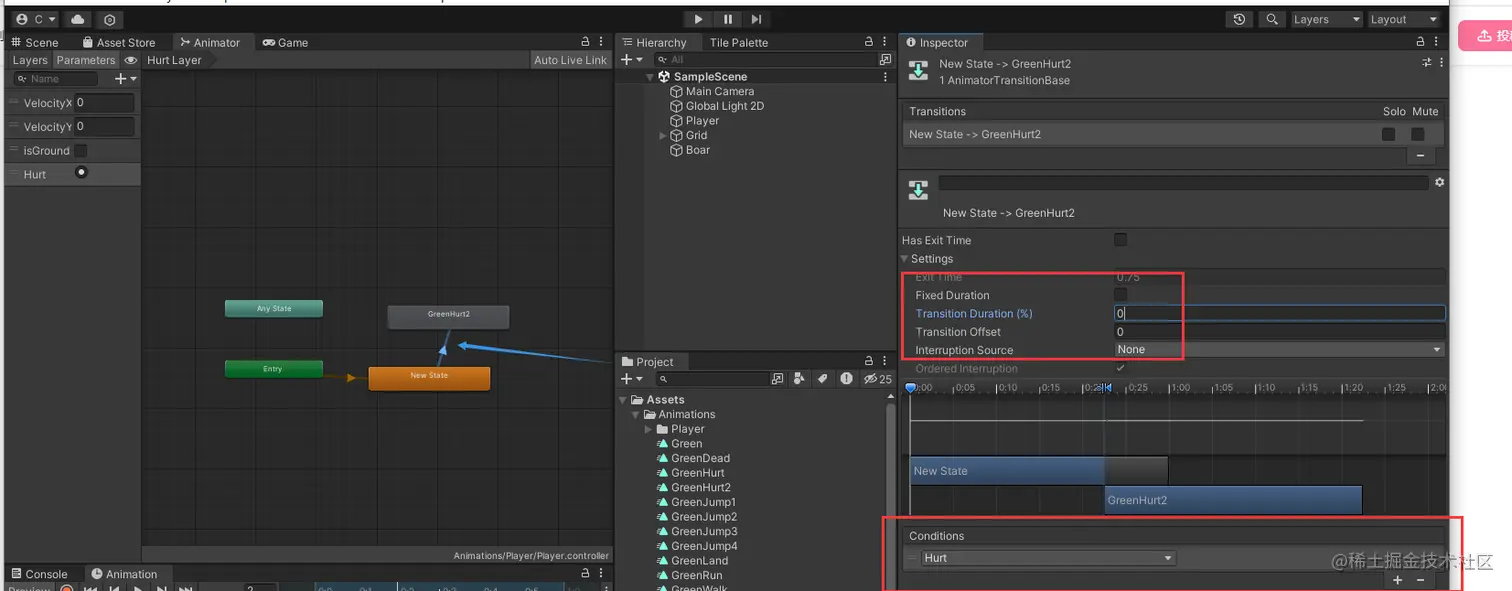Select the green Entry node
The height and width of the screenshot is (591, 1512).
pyautogui.click(x=273, y=369)
